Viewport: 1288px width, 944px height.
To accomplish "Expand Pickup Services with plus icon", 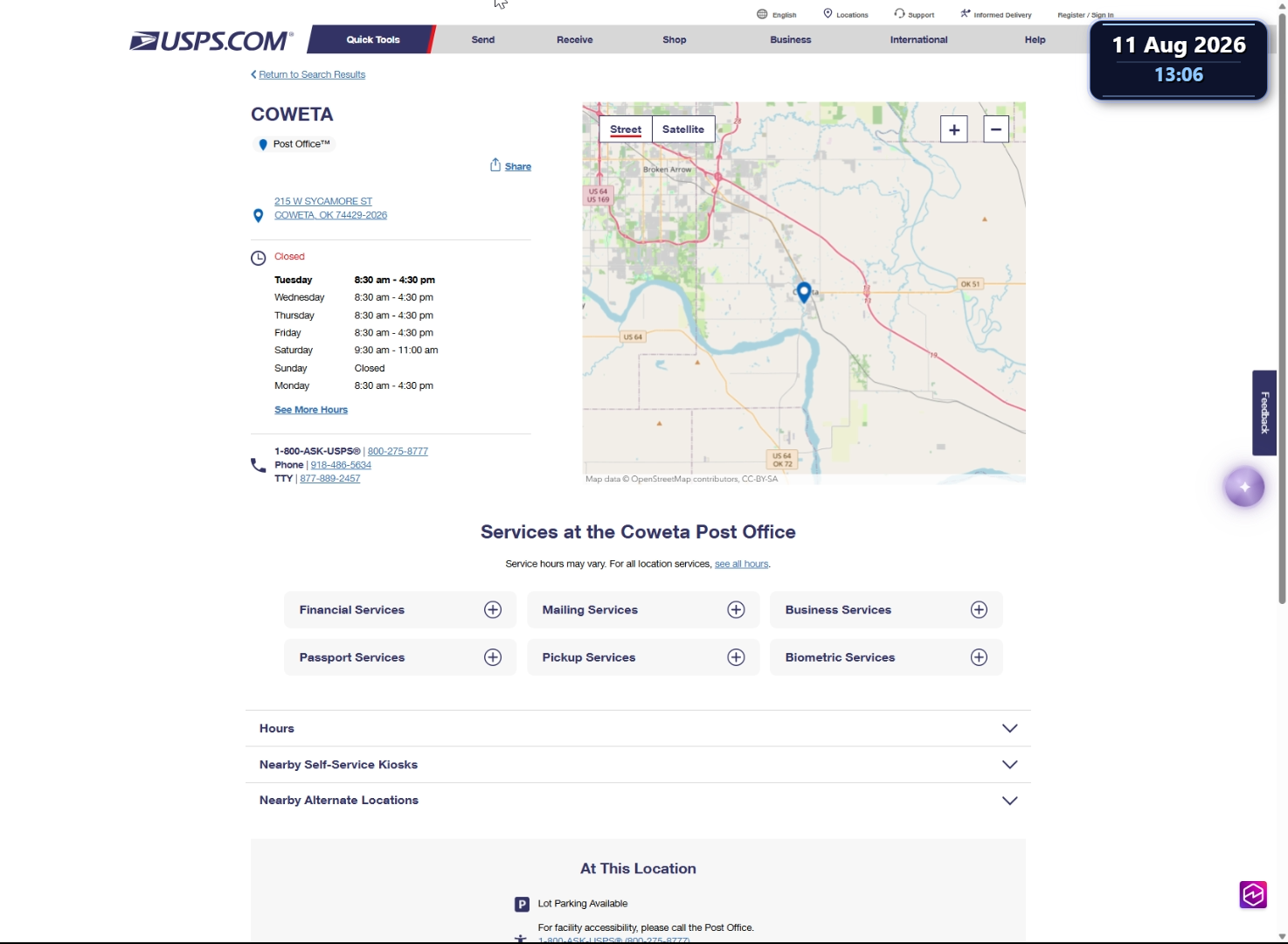I will [x=737, y=657].
